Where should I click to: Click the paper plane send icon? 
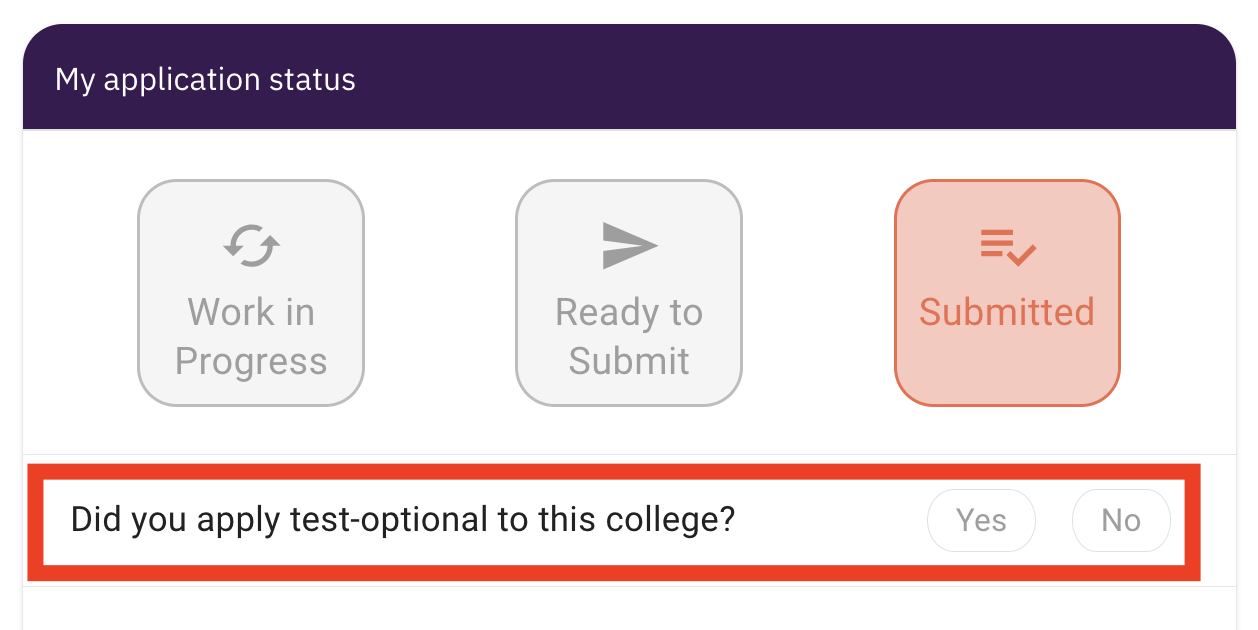(630, 245)
